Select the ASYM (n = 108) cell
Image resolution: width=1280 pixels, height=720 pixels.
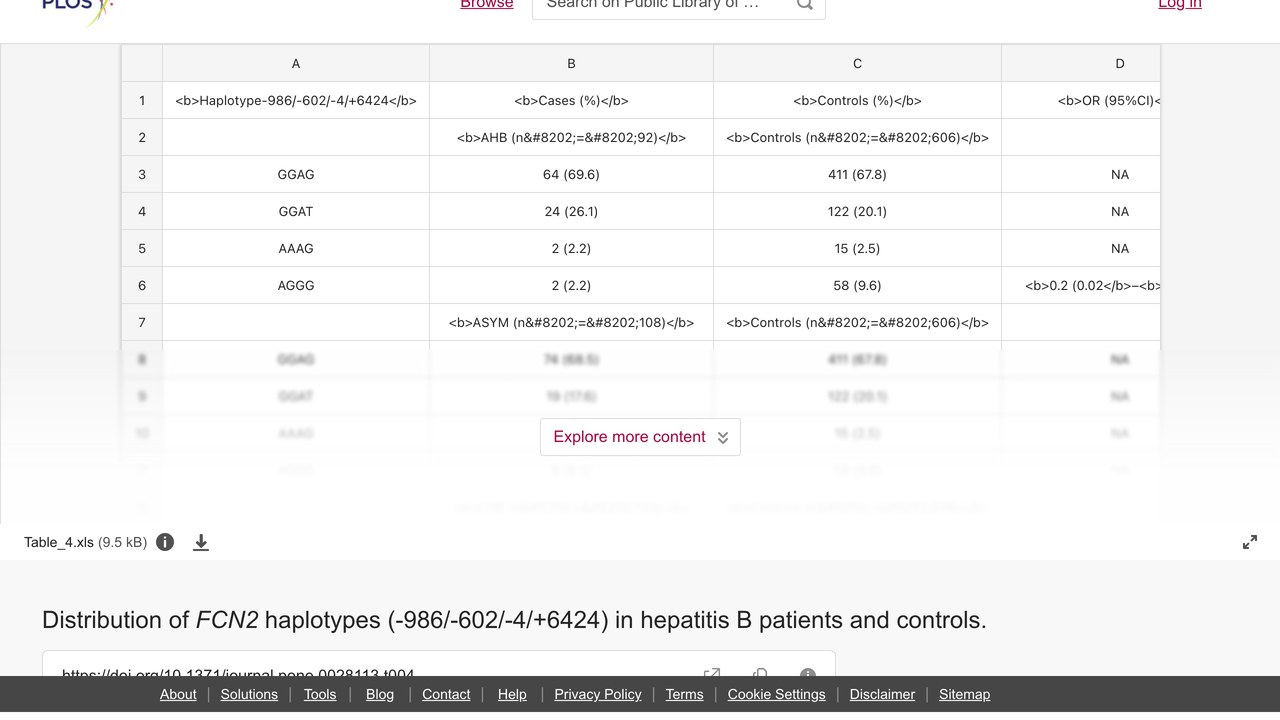point(571,322)
